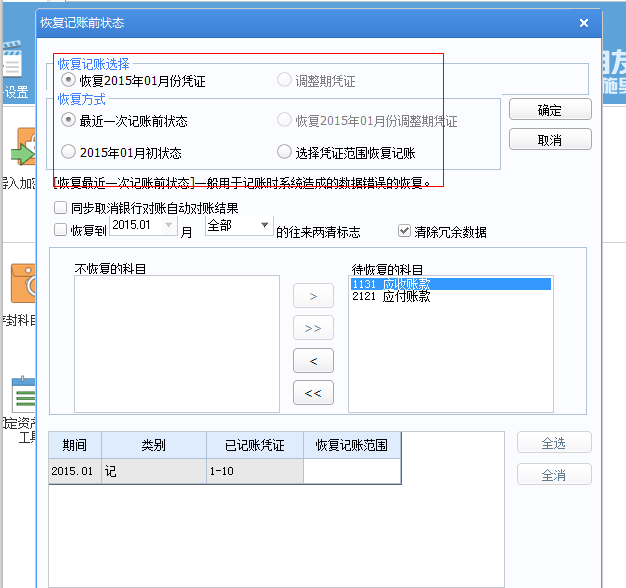Close the 恢复记账前状态 dialog
Image resolution: width=626 pixels, height=588 pixels.
point(583,23)
